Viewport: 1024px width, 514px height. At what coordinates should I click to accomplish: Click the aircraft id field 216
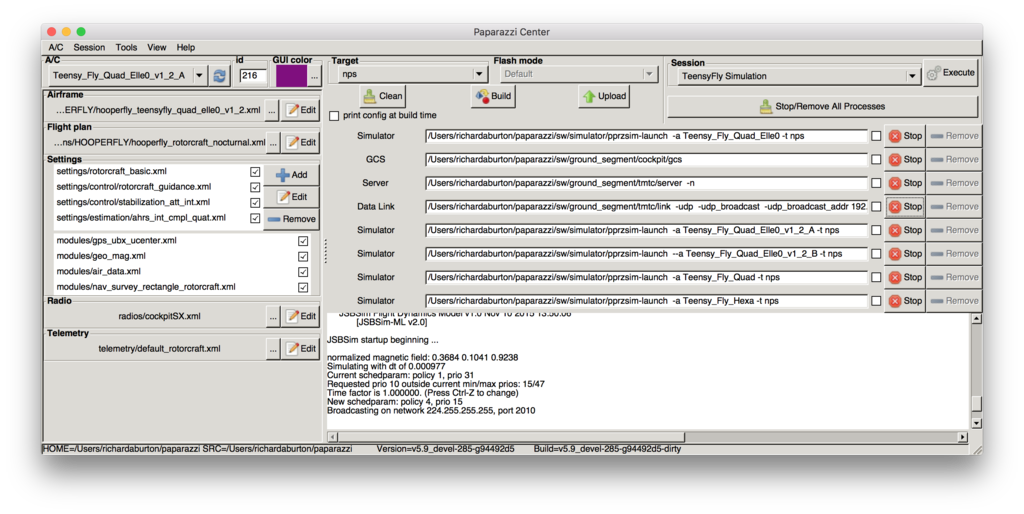[x=252, y=76]
